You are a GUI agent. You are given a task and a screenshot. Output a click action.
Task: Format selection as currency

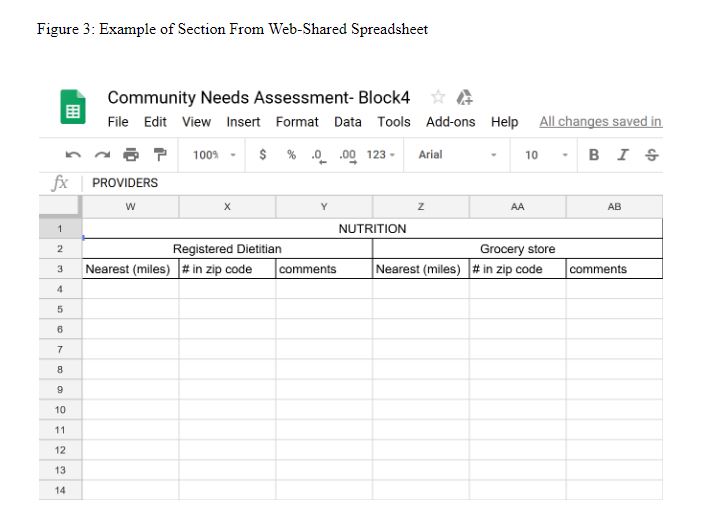coord(263,155)
